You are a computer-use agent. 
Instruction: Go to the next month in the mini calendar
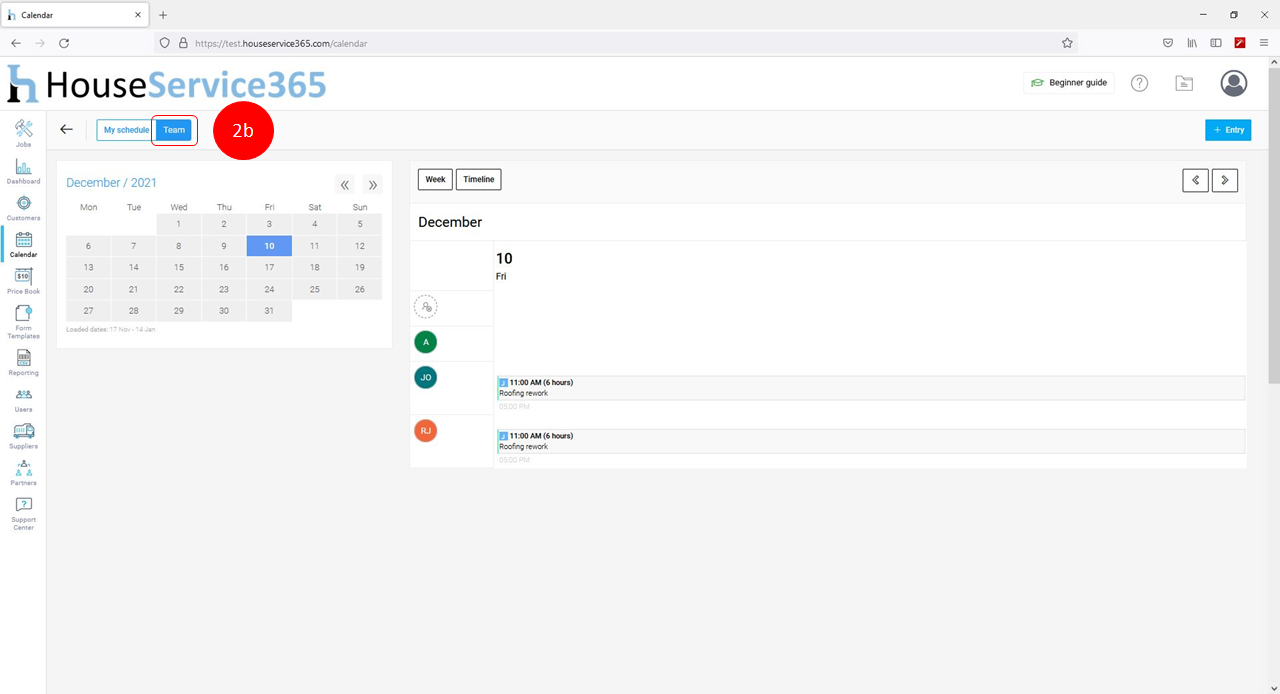coord(372,185)
